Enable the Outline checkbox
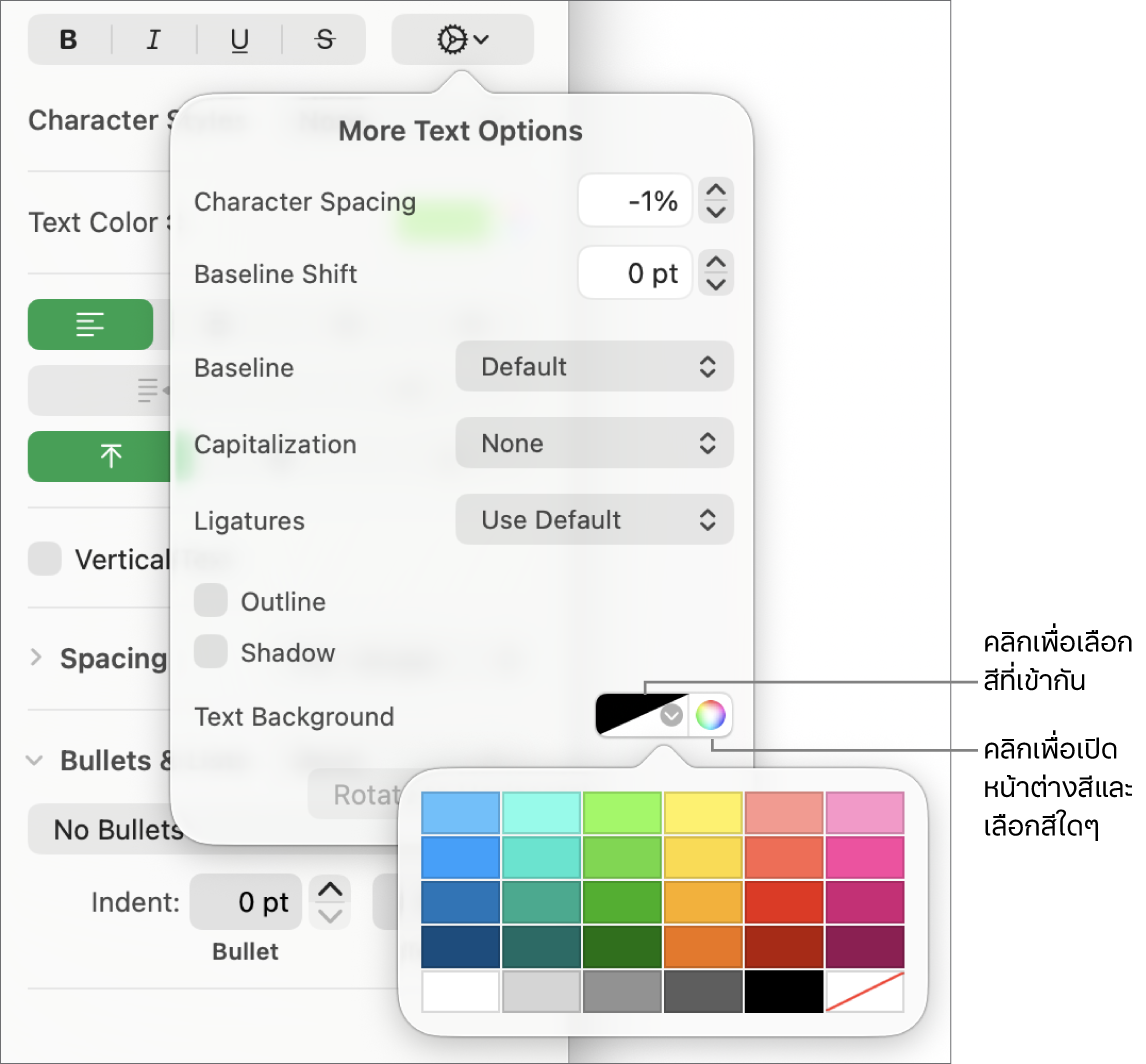Image resolution: width=1146 pixels, height=1064 pixels. point(211,601)
